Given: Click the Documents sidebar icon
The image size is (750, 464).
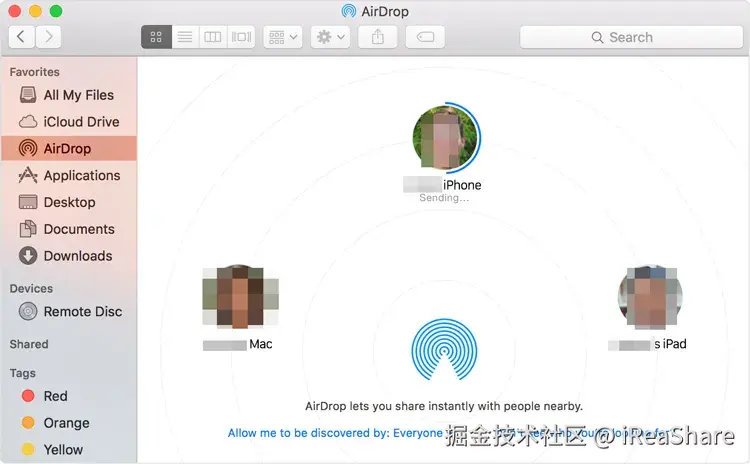Looking at the screenshot, I should pyautogui.click(x=28, y=229).
